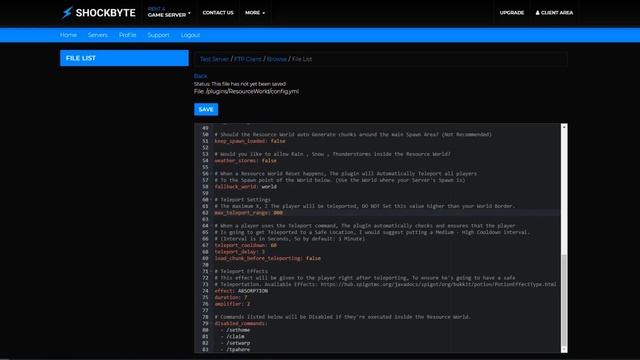Open Test Server breadcrumb
This screenshot has height=360, width=640.
coord(214,59)
